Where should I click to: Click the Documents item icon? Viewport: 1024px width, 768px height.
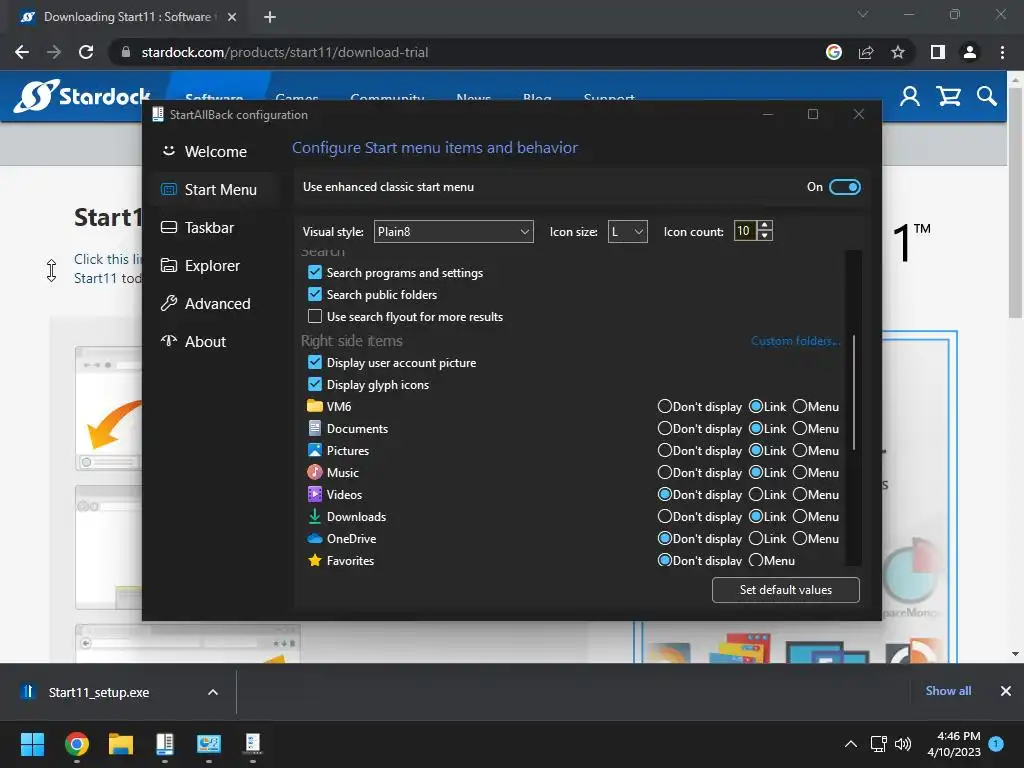315,428
